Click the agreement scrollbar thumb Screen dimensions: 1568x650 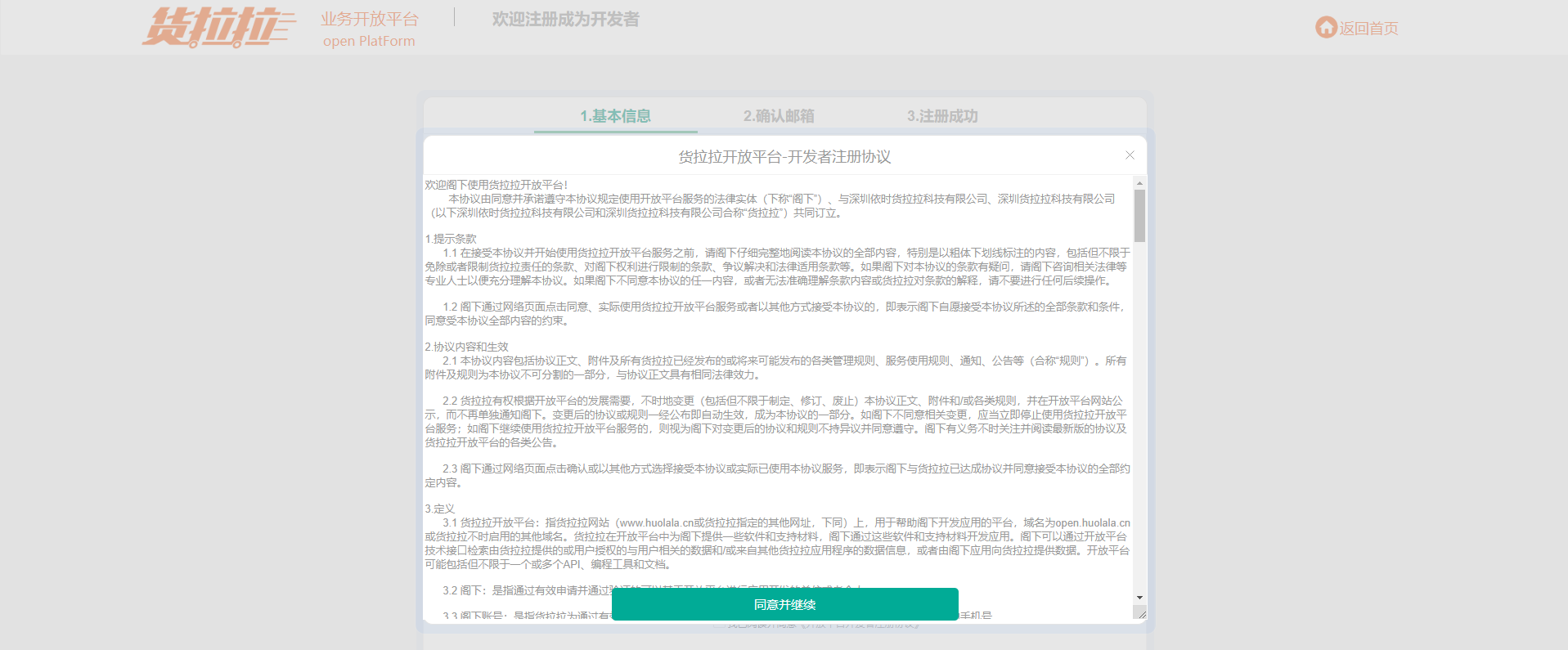tap(1139, 216)
